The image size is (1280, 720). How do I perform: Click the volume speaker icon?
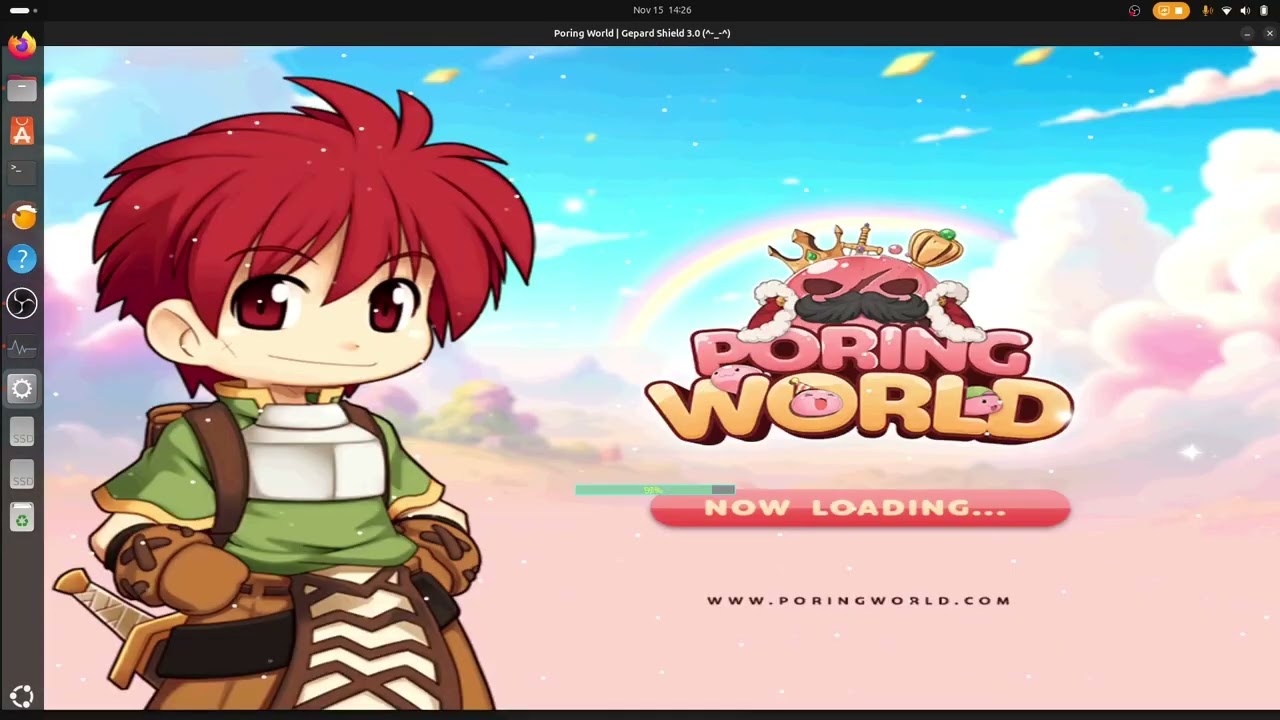[x=1245, y=11]
